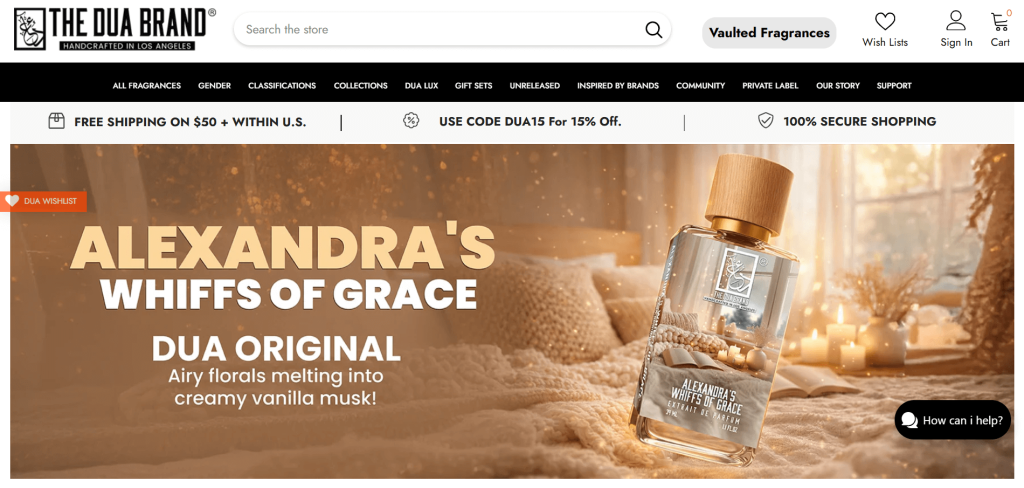This screenshot has height=488, width=1024.
Task: Click the Alexandra's Whiffs of Grace bottle
Action: pos(713,310)
